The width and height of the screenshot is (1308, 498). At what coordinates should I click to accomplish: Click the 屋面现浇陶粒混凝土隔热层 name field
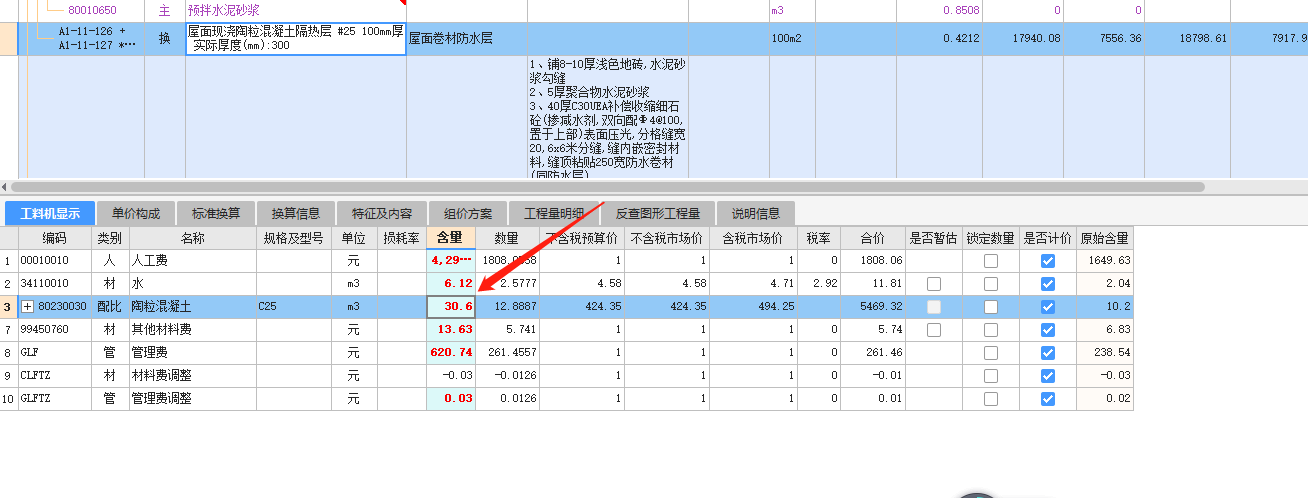click(296, 39)
